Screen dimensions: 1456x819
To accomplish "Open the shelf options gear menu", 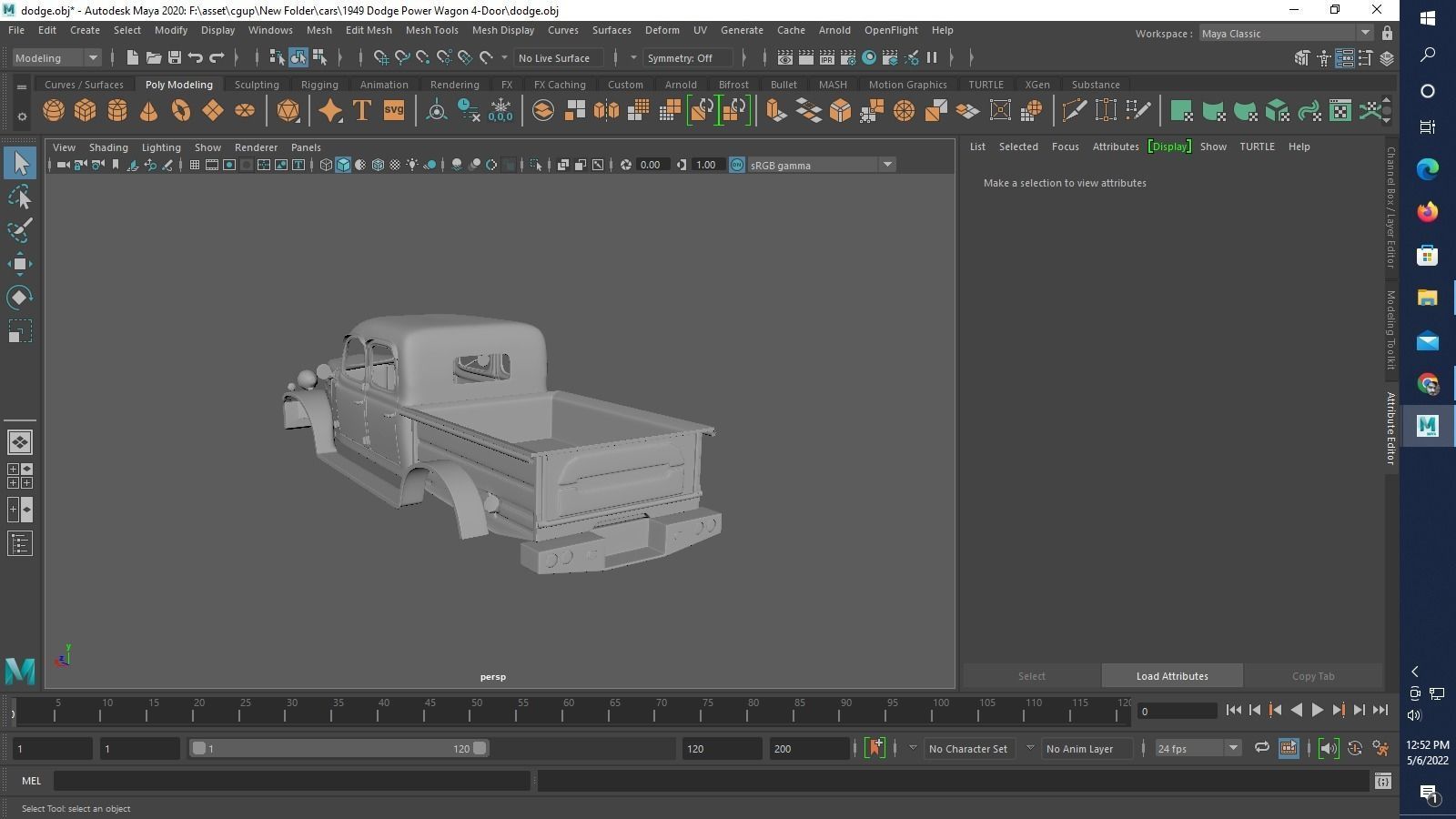I will (x=22, y=116).
